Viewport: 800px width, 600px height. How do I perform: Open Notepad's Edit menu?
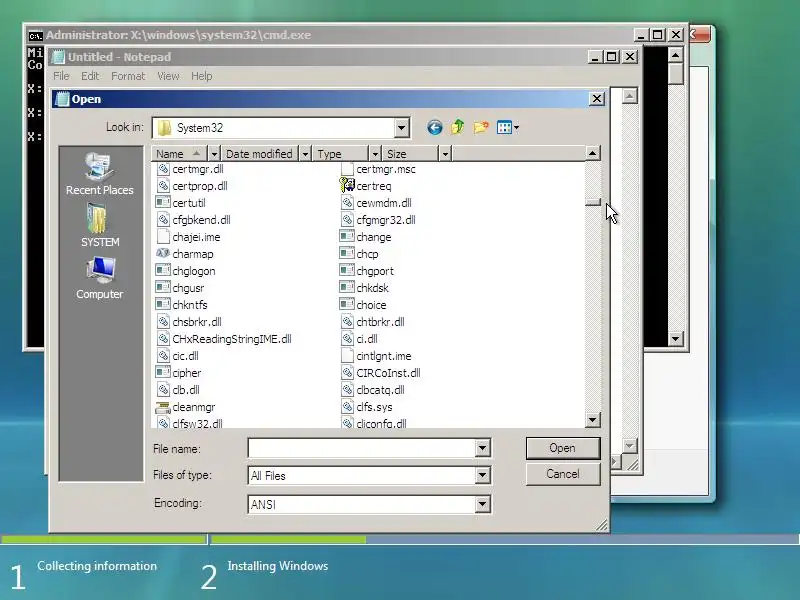point(90,76)
